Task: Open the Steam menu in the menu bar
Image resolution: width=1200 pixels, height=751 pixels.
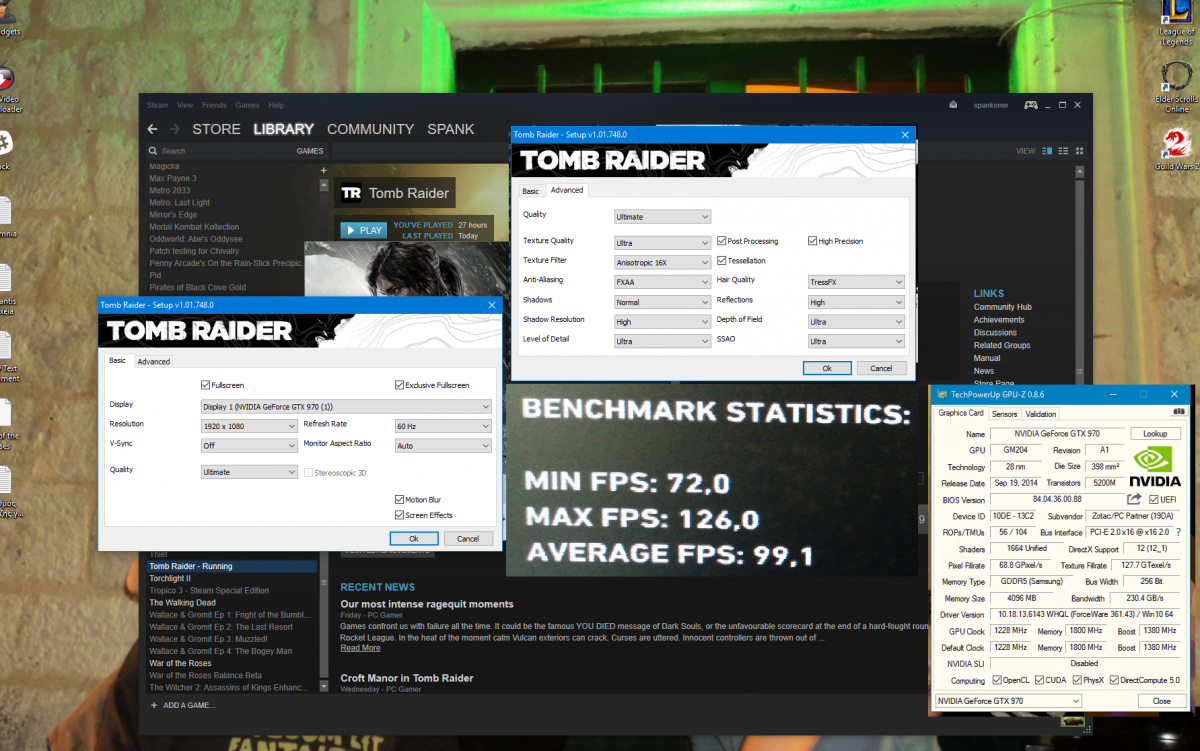Action: pos(157,105)
